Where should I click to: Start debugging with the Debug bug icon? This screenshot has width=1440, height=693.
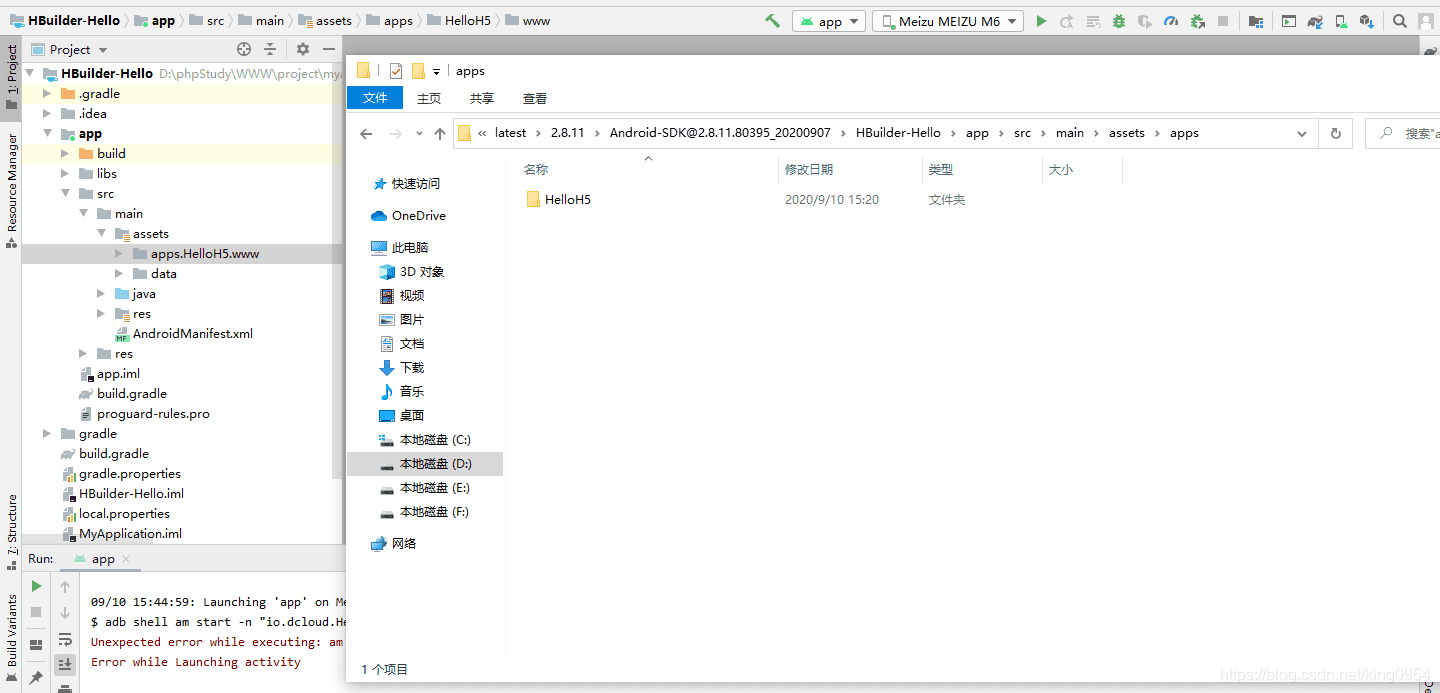[1119, 21]
